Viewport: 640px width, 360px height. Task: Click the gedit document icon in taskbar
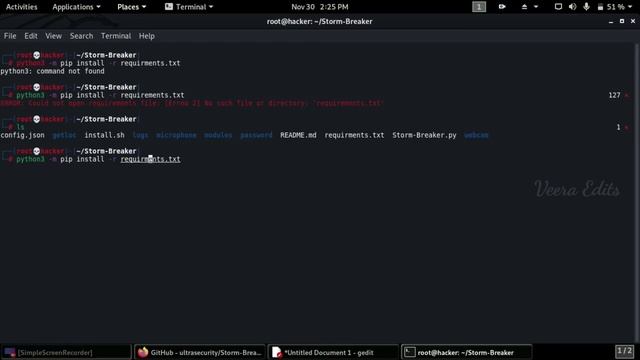(276, 352)
